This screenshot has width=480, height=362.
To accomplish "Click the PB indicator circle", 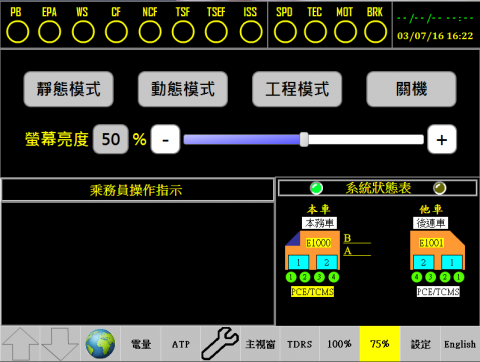I will coord(17,32).
